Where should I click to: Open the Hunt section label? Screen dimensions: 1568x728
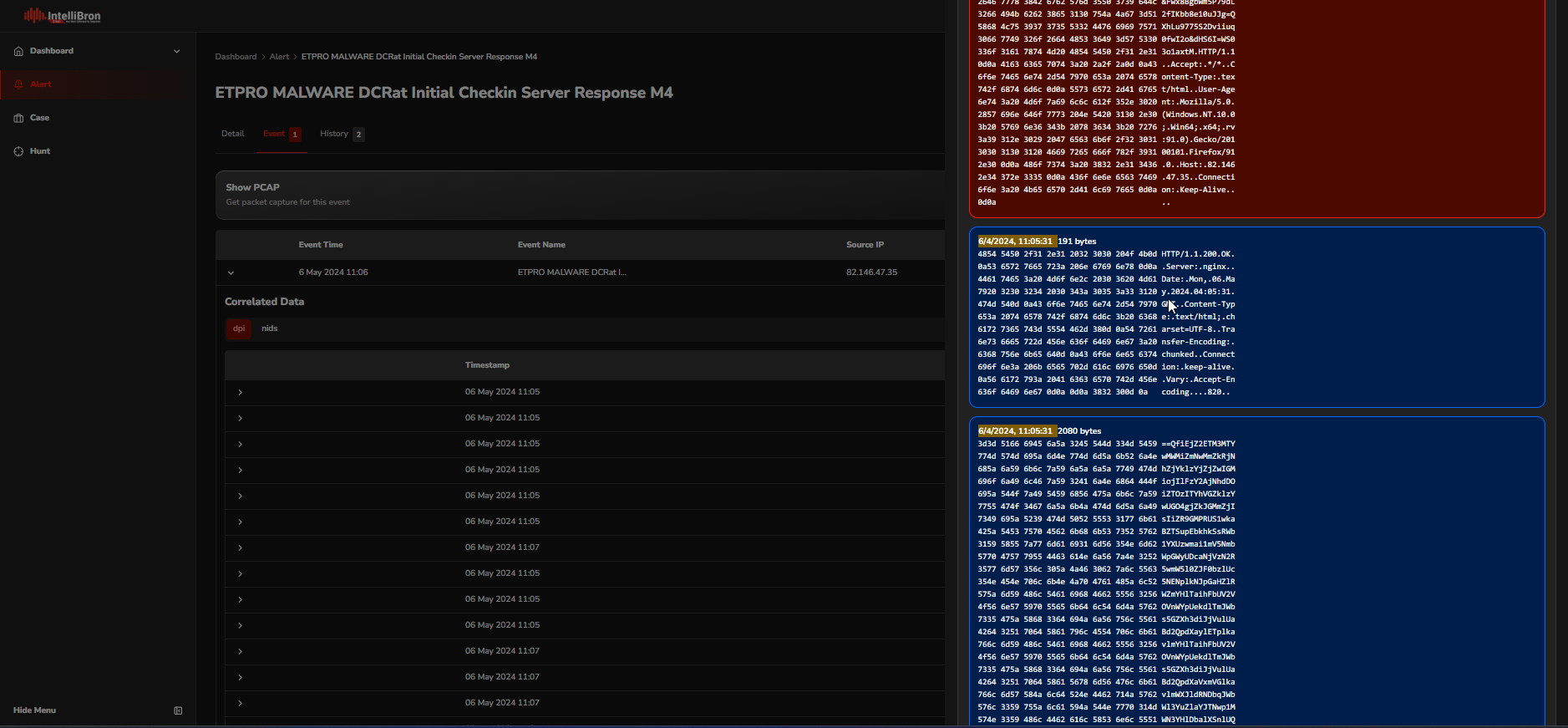pyautogui.click(x=40, y=151)
